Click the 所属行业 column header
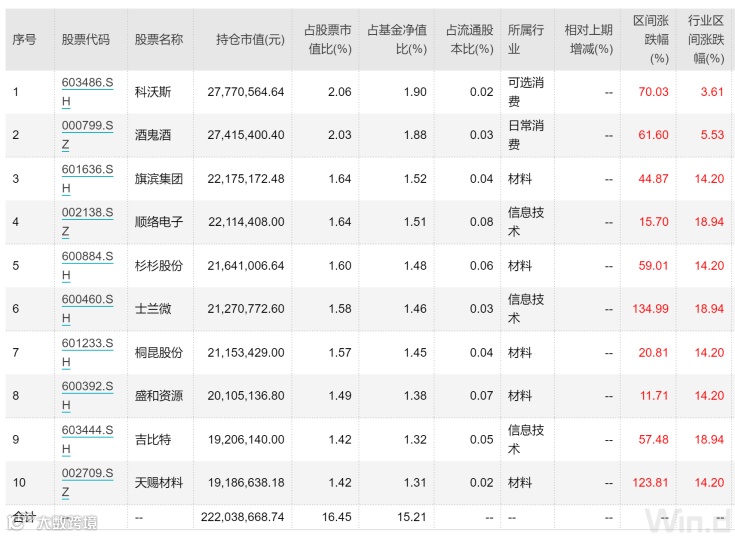 (526, 39)
